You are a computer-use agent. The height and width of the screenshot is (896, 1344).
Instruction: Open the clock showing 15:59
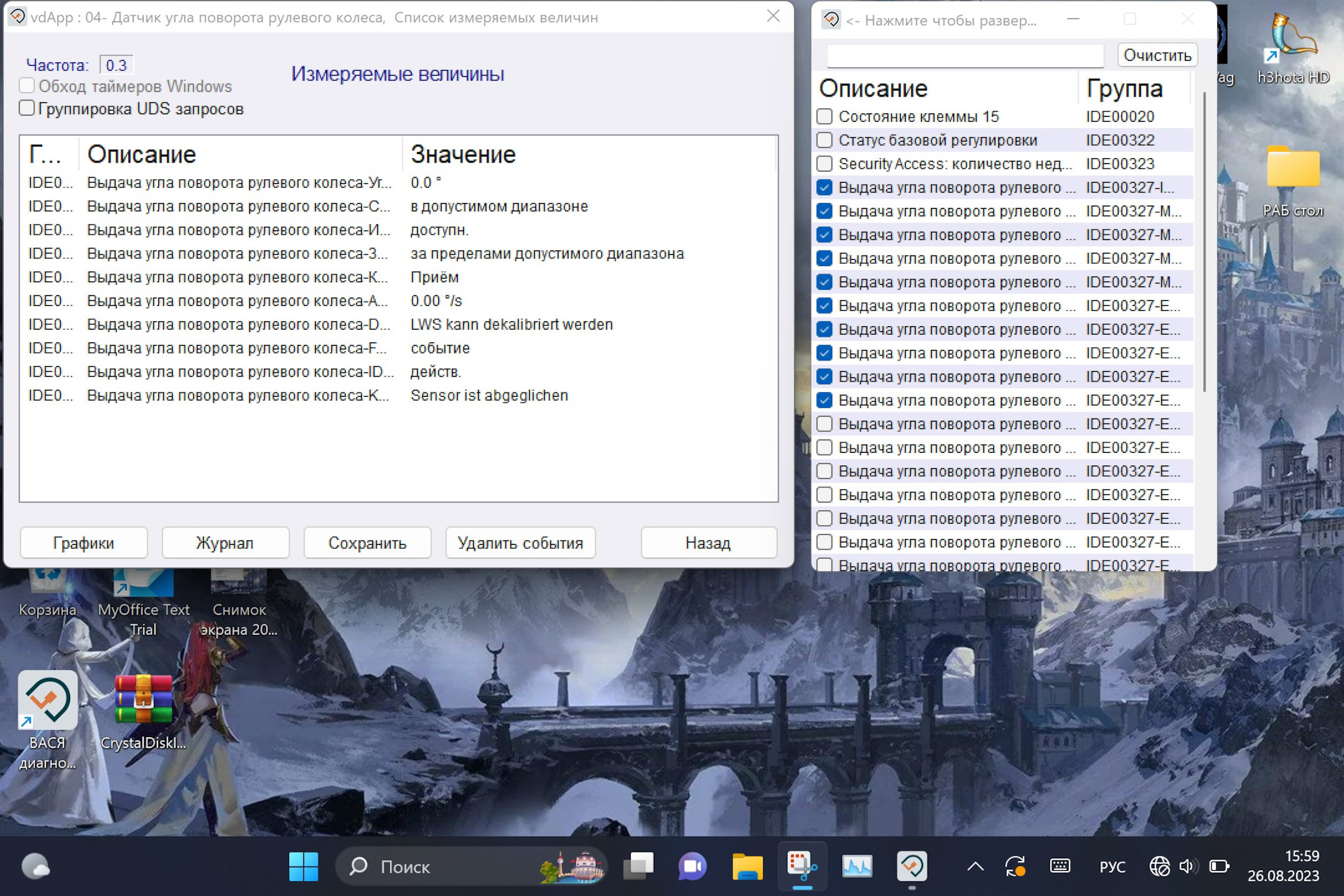coord(1283,866)
